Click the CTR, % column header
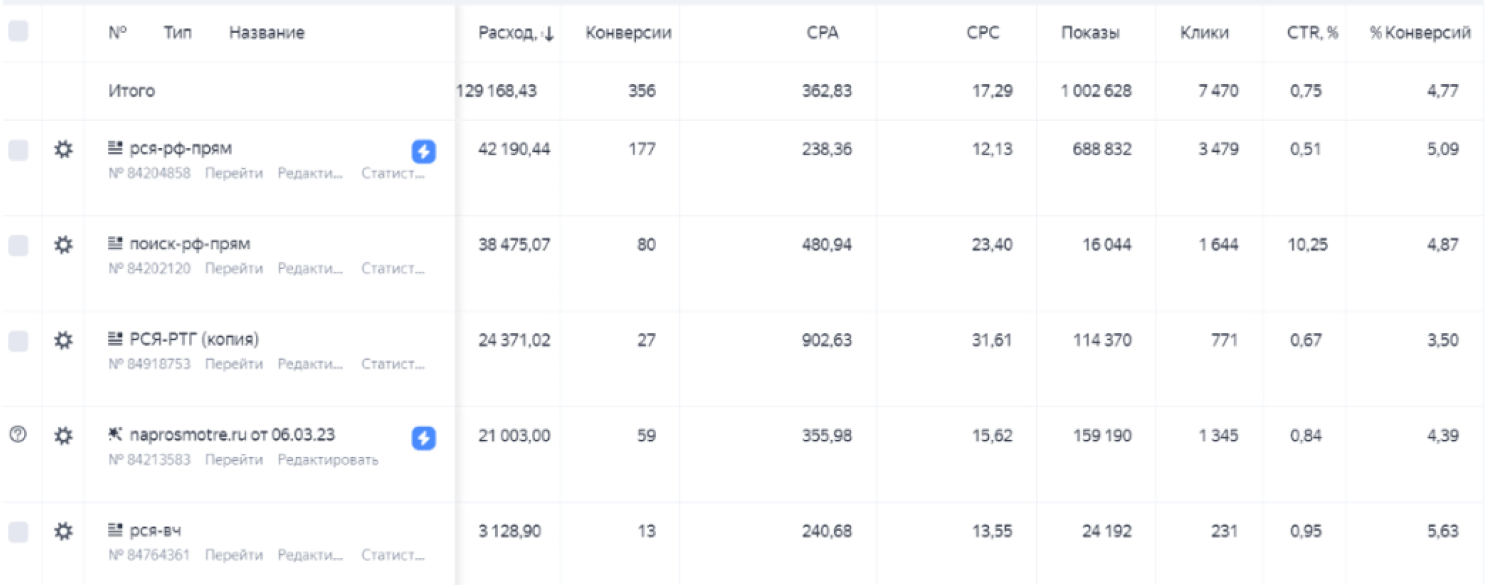Image resolution: width=1487 pixels, height=585 pixels. (1313, 33)
